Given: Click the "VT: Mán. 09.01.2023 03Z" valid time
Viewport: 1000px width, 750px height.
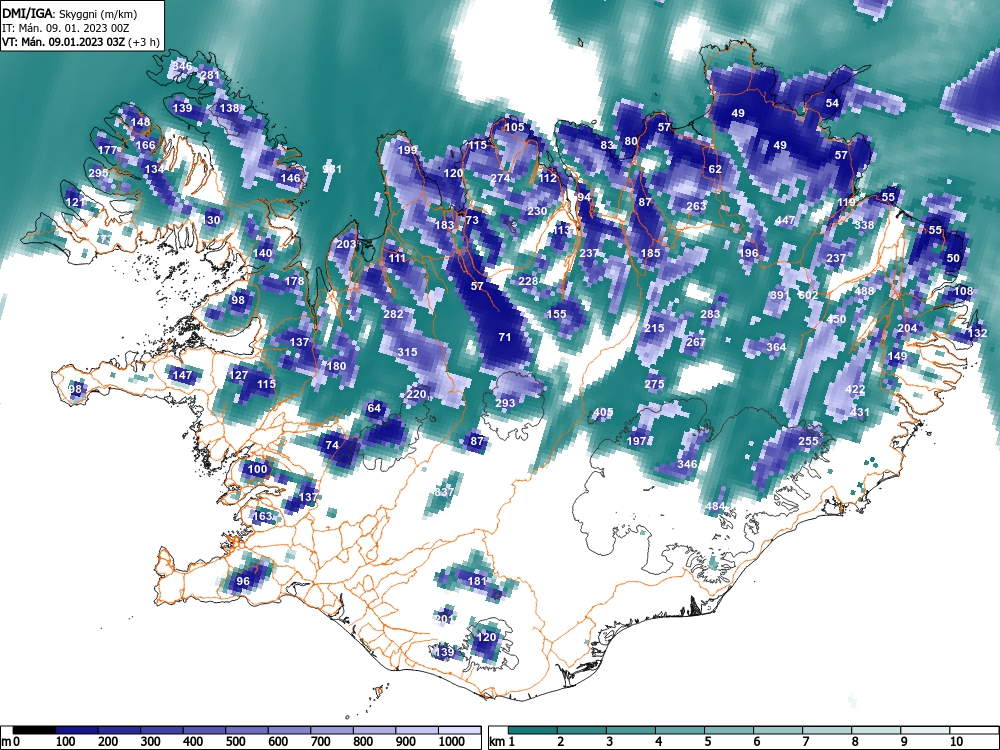Looking at the screenshot, I should coord(64,42).
